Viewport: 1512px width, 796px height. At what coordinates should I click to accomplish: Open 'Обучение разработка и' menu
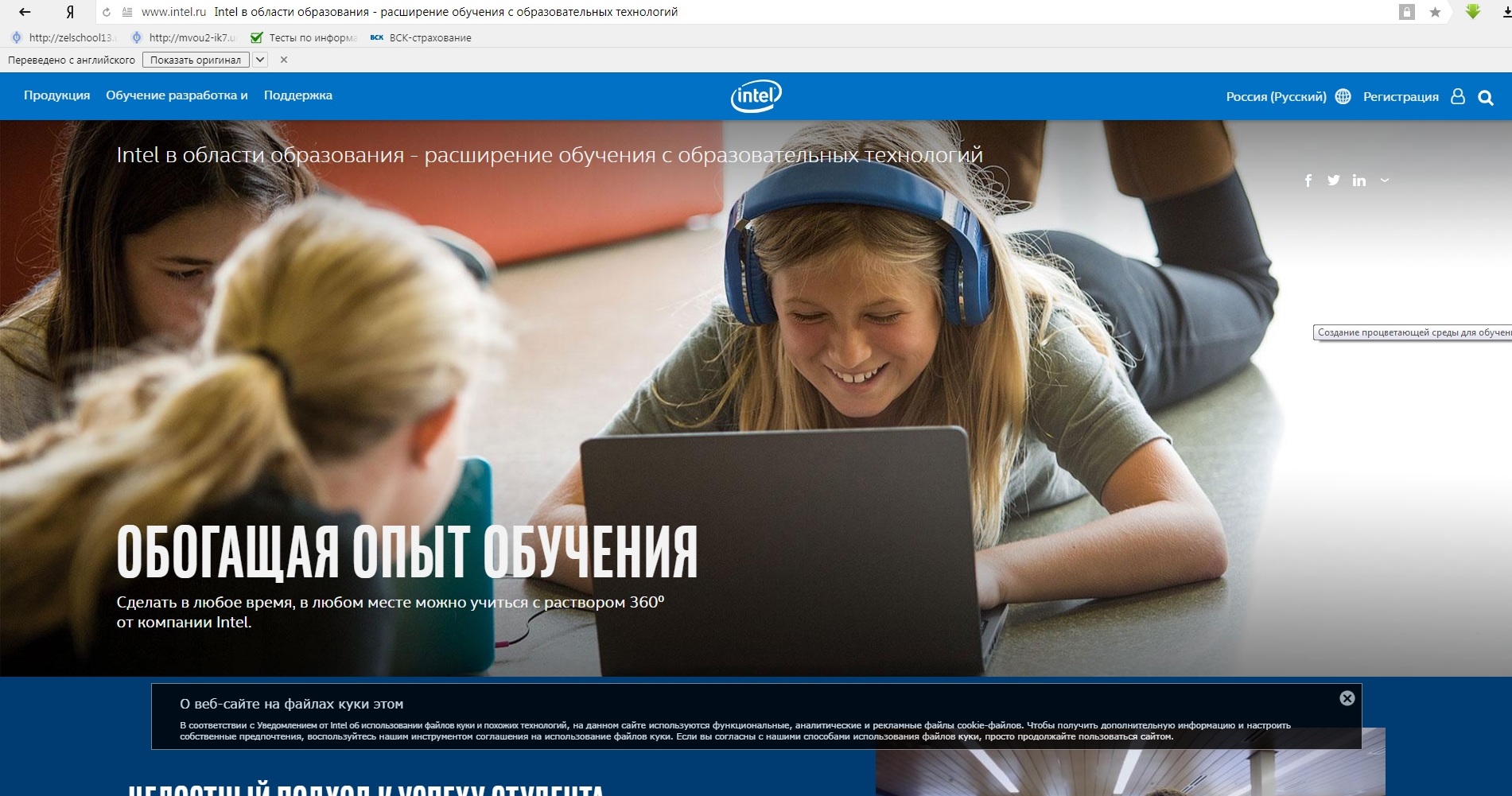[177, 95]
